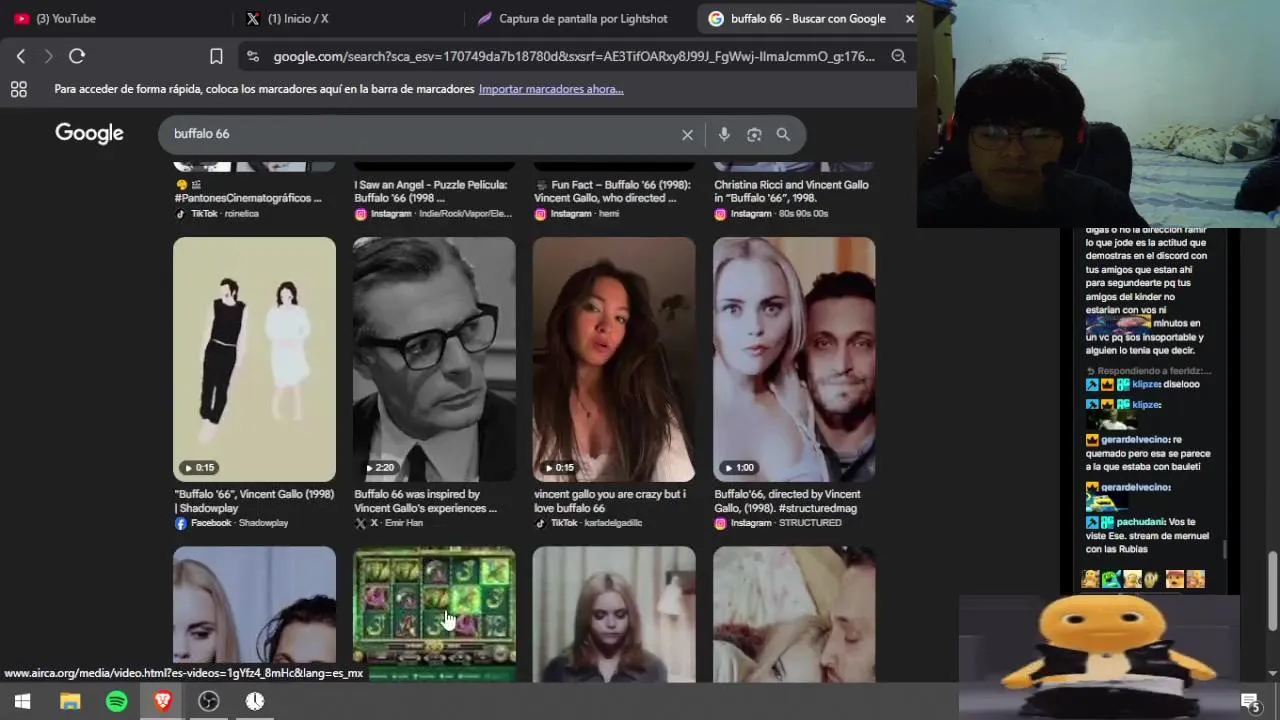Screen dimensions: 1280x720
Task: Submit search with the magnifier icon
Action: pos(783,134)
